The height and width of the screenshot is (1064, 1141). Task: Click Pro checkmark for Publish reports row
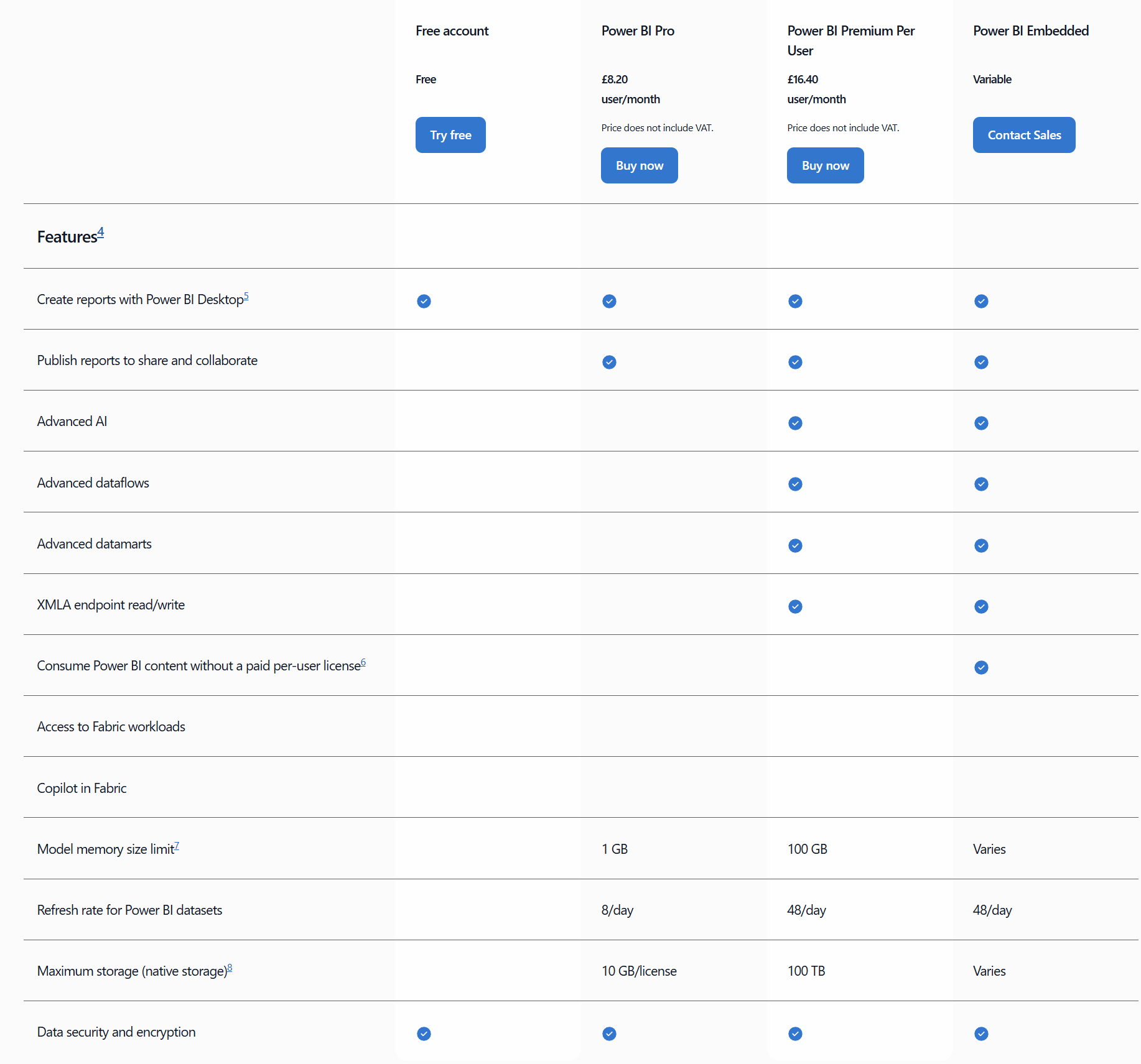click(609, 362)
